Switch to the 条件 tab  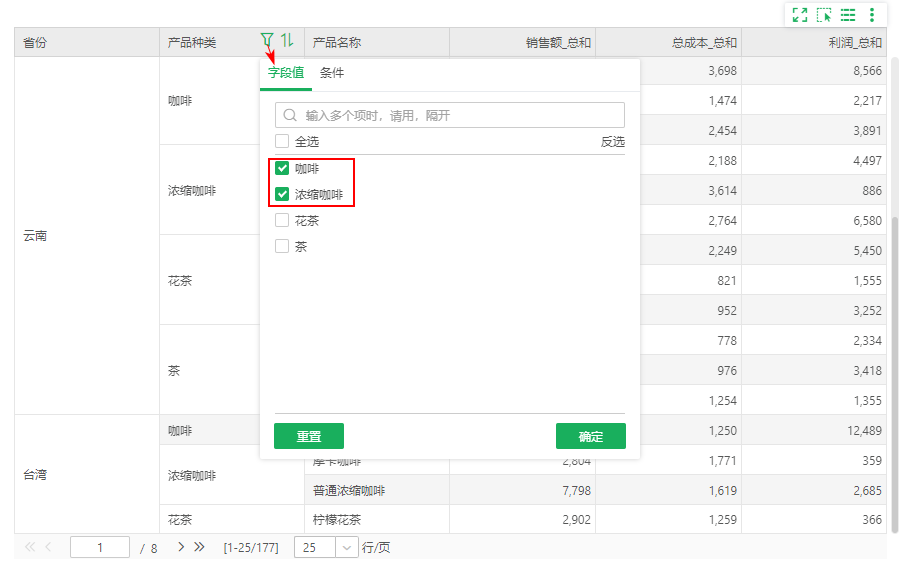[332, 73]
